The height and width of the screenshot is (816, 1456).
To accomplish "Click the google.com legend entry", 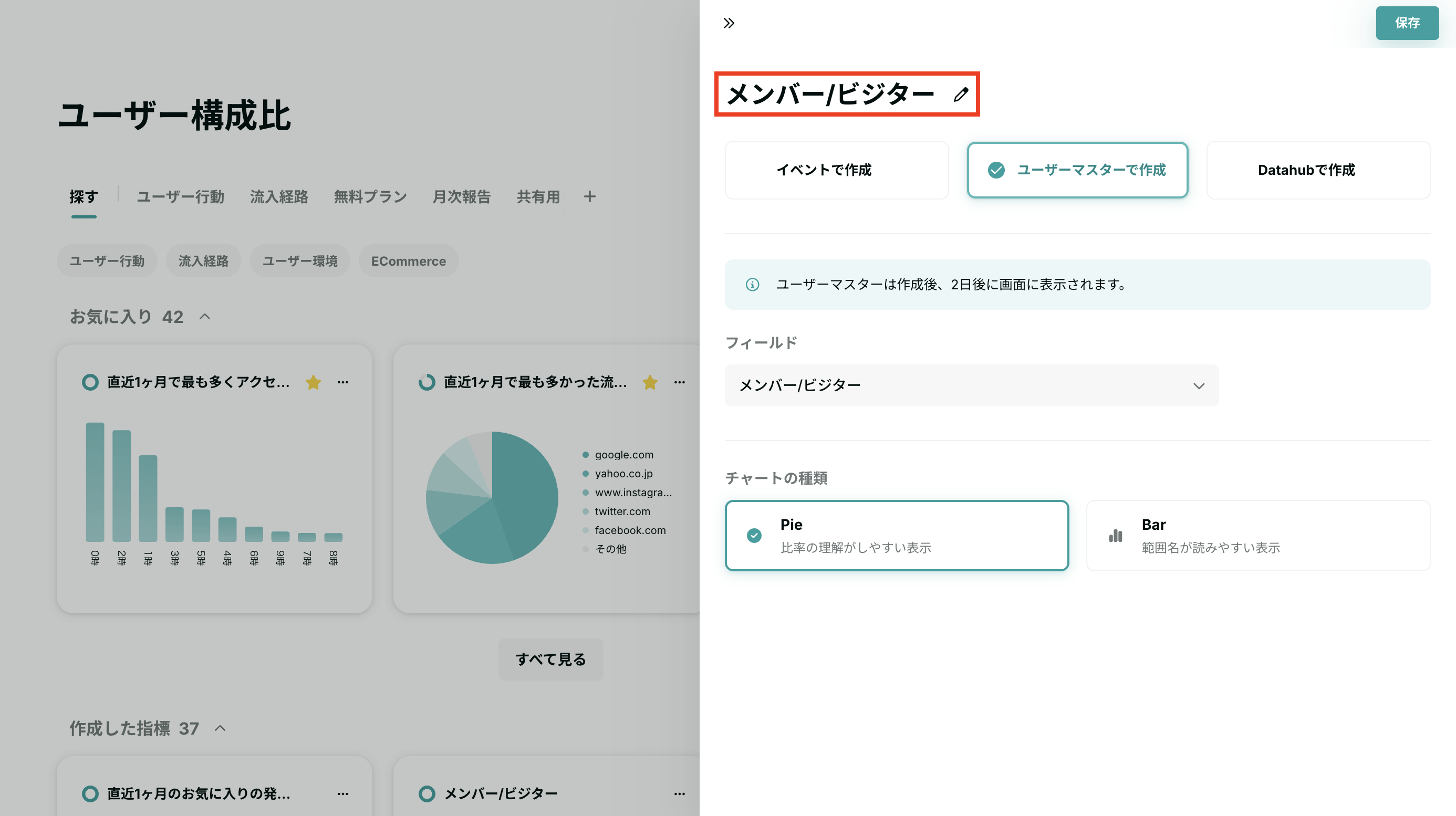I will tap(618, 455).
